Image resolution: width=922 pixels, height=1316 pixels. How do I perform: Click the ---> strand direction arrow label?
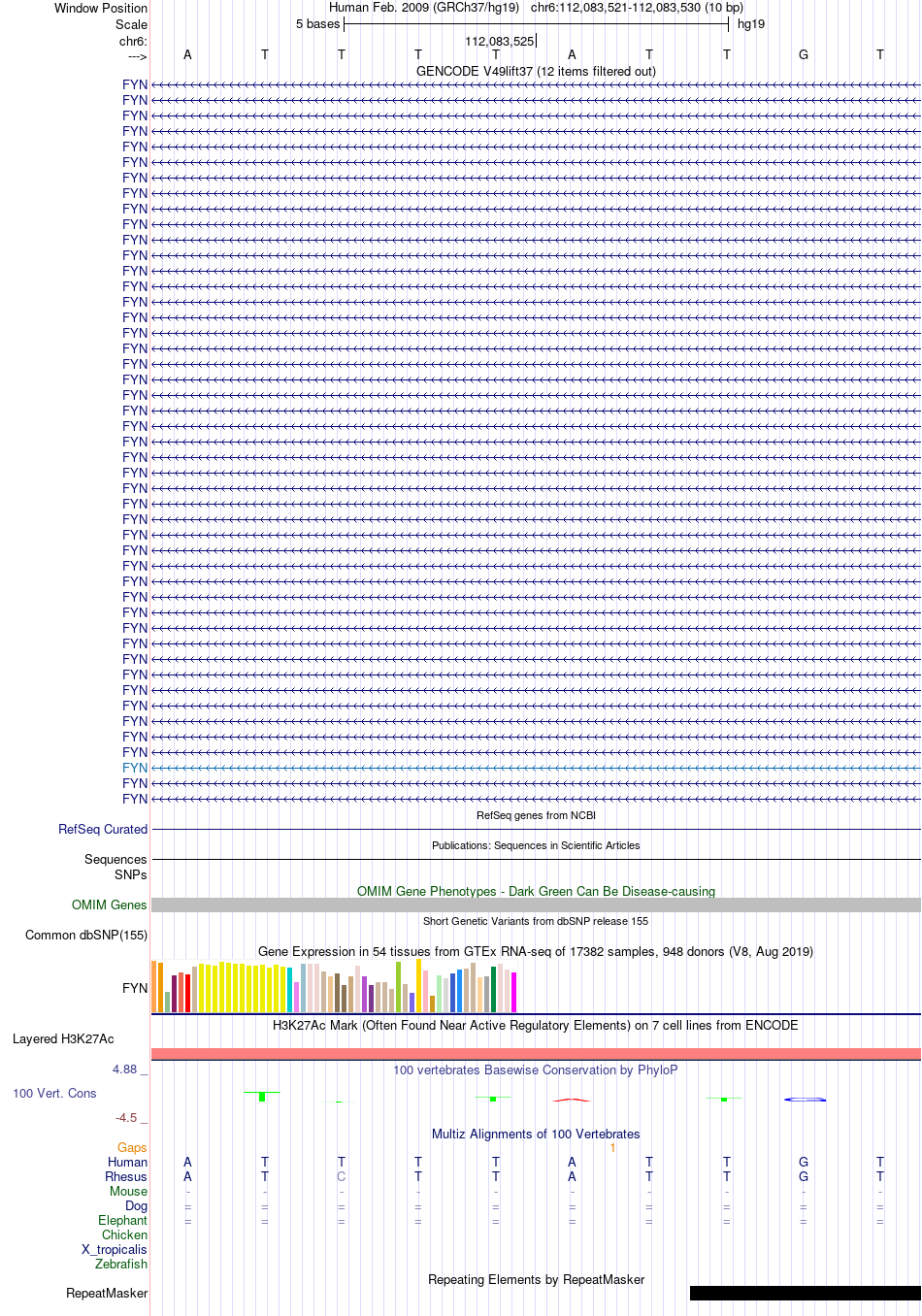137,56
